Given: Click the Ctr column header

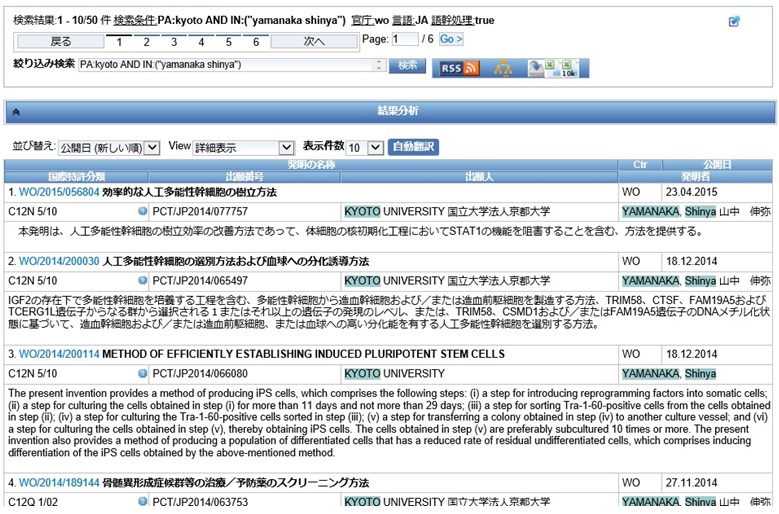Looking at the screenshot, I should 640,164.
